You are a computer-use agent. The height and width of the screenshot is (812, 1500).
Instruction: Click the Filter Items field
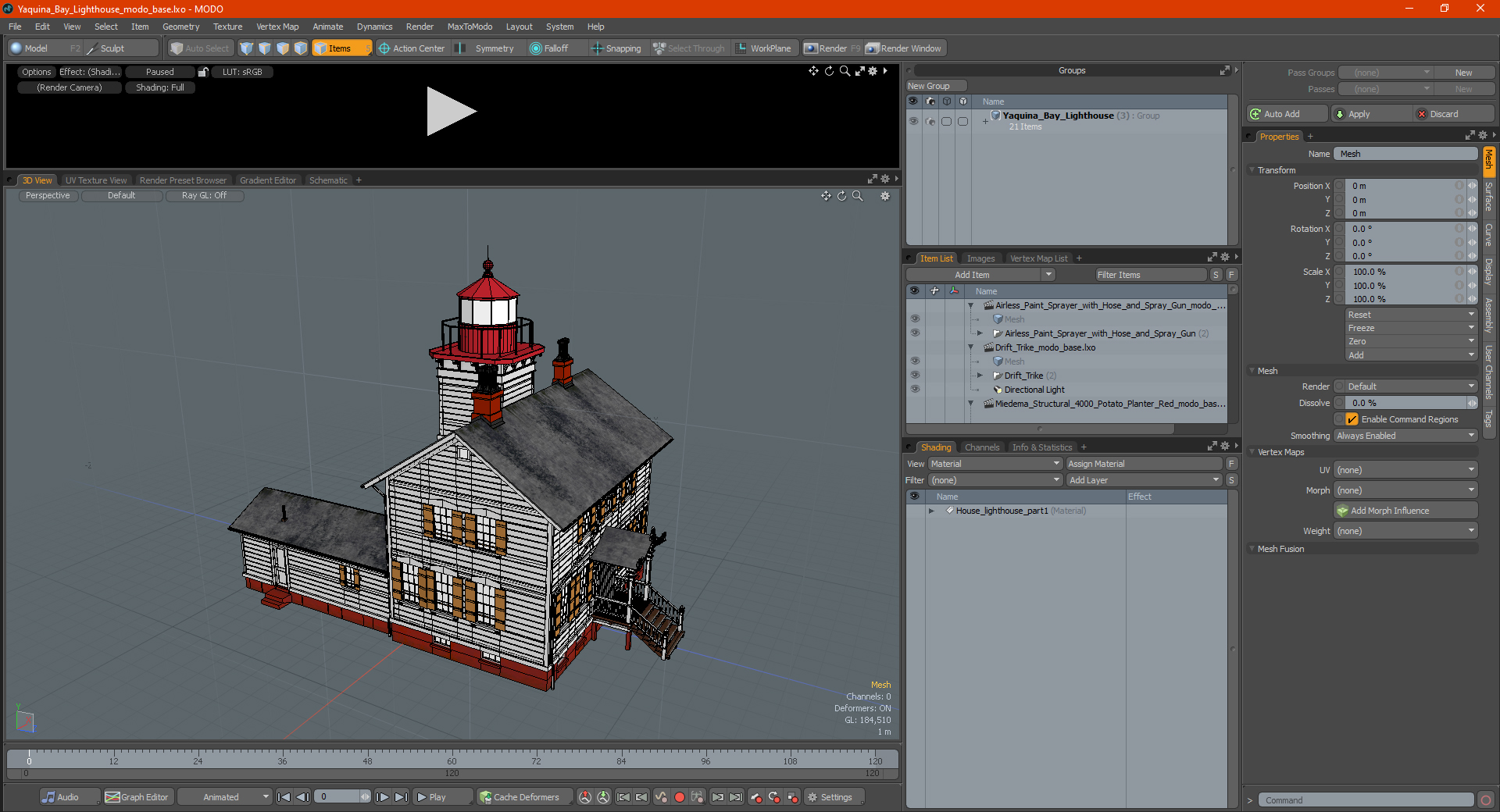(1151, 275)
